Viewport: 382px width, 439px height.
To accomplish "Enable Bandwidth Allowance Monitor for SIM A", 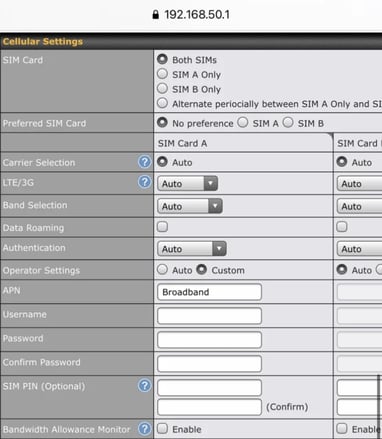I will point(162,428).
